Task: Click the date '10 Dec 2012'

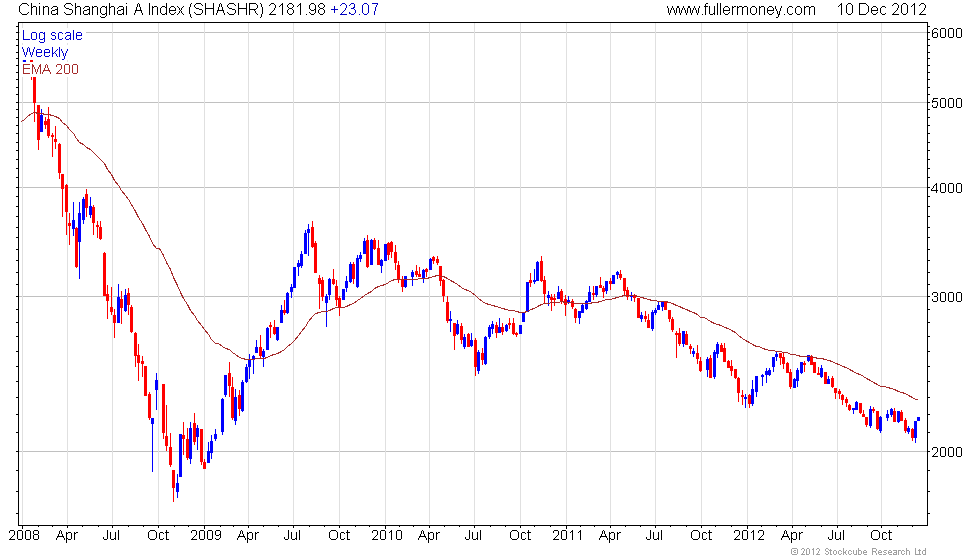Action: point(881,10)
